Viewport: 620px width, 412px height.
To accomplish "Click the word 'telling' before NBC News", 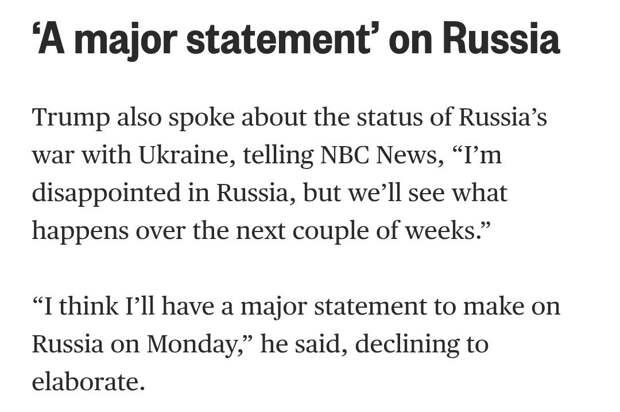I will 278,155.
